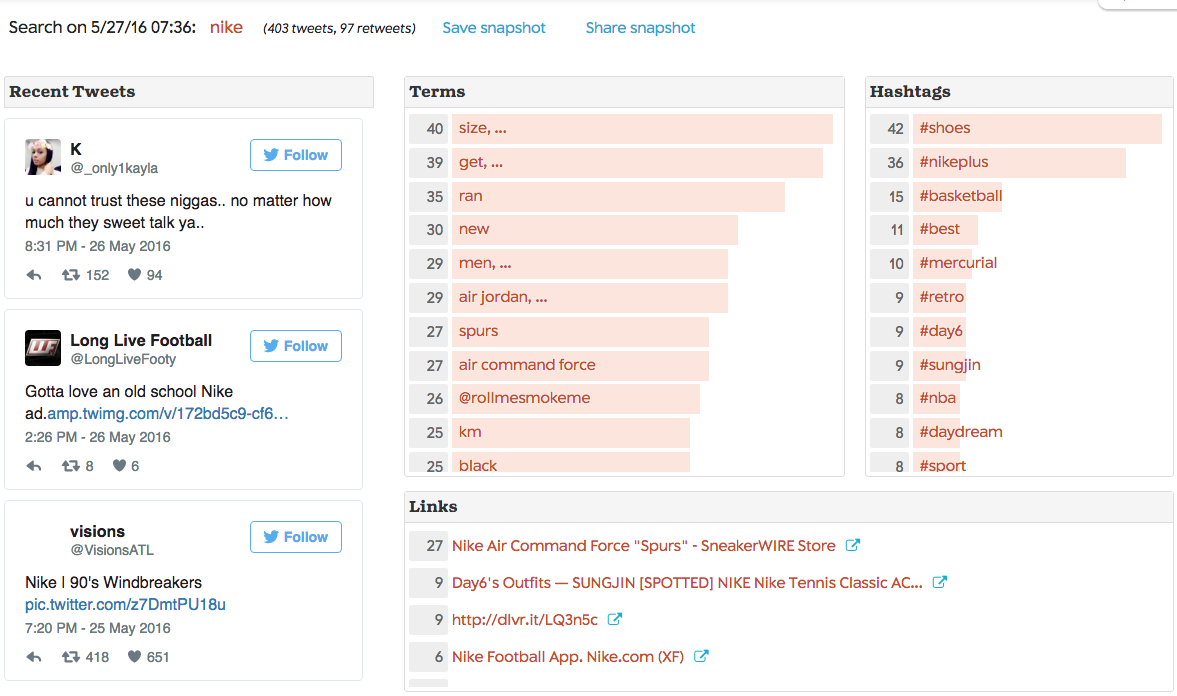This screenshot has width=1177, height=696.
Task: Click reply arrow on Long Live Football tweet
Action: (x=34, y=466)
